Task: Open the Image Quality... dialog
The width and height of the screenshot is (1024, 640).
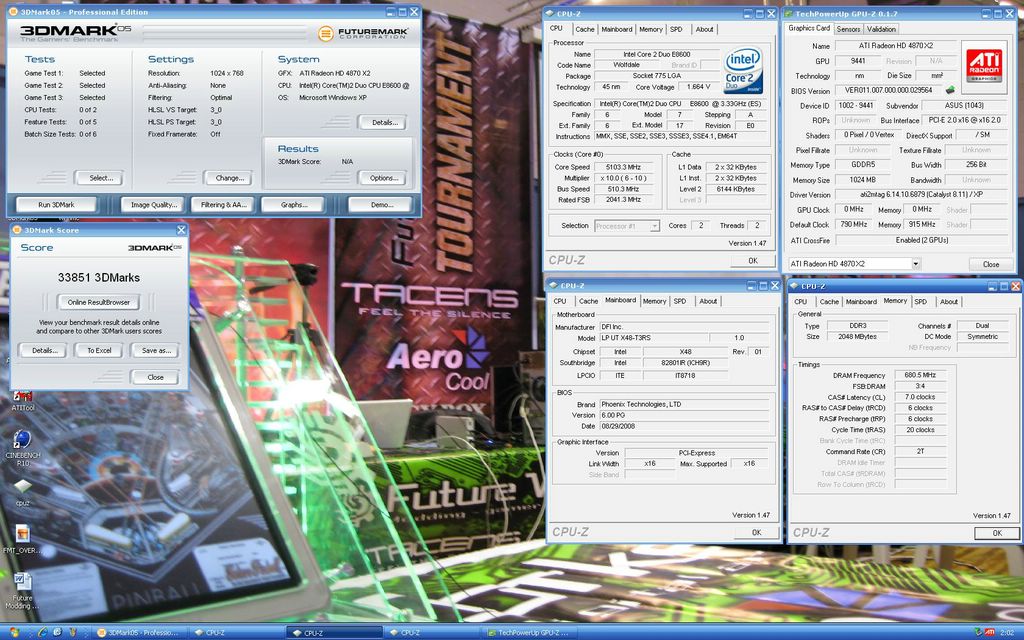Action: coord(153,205)
